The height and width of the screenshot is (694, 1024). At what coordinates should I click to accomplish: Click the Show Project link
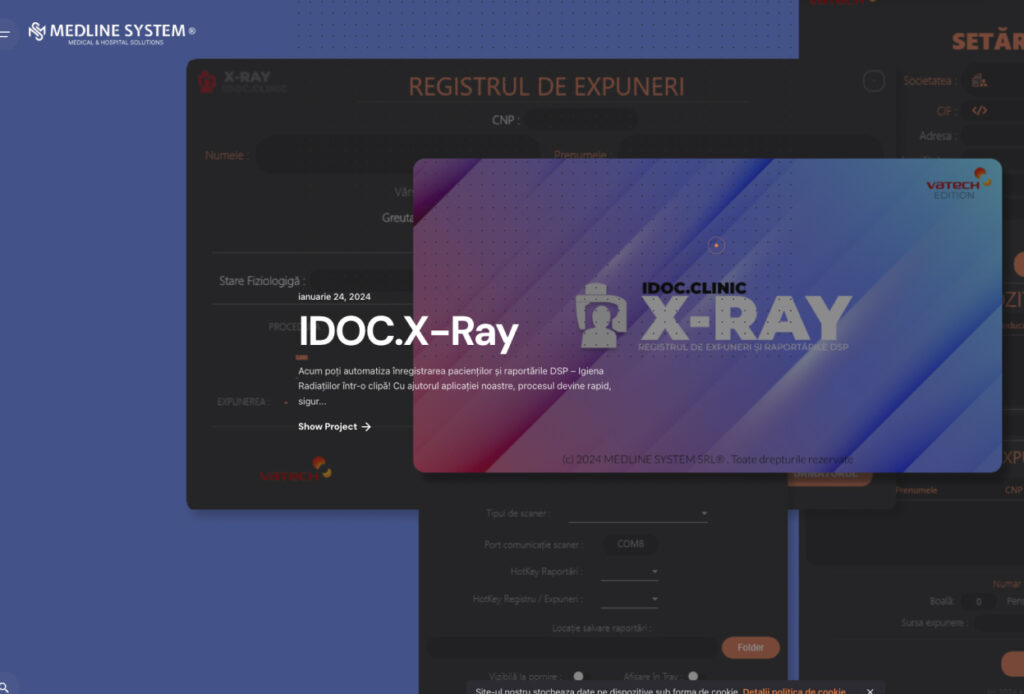[327, 427]
